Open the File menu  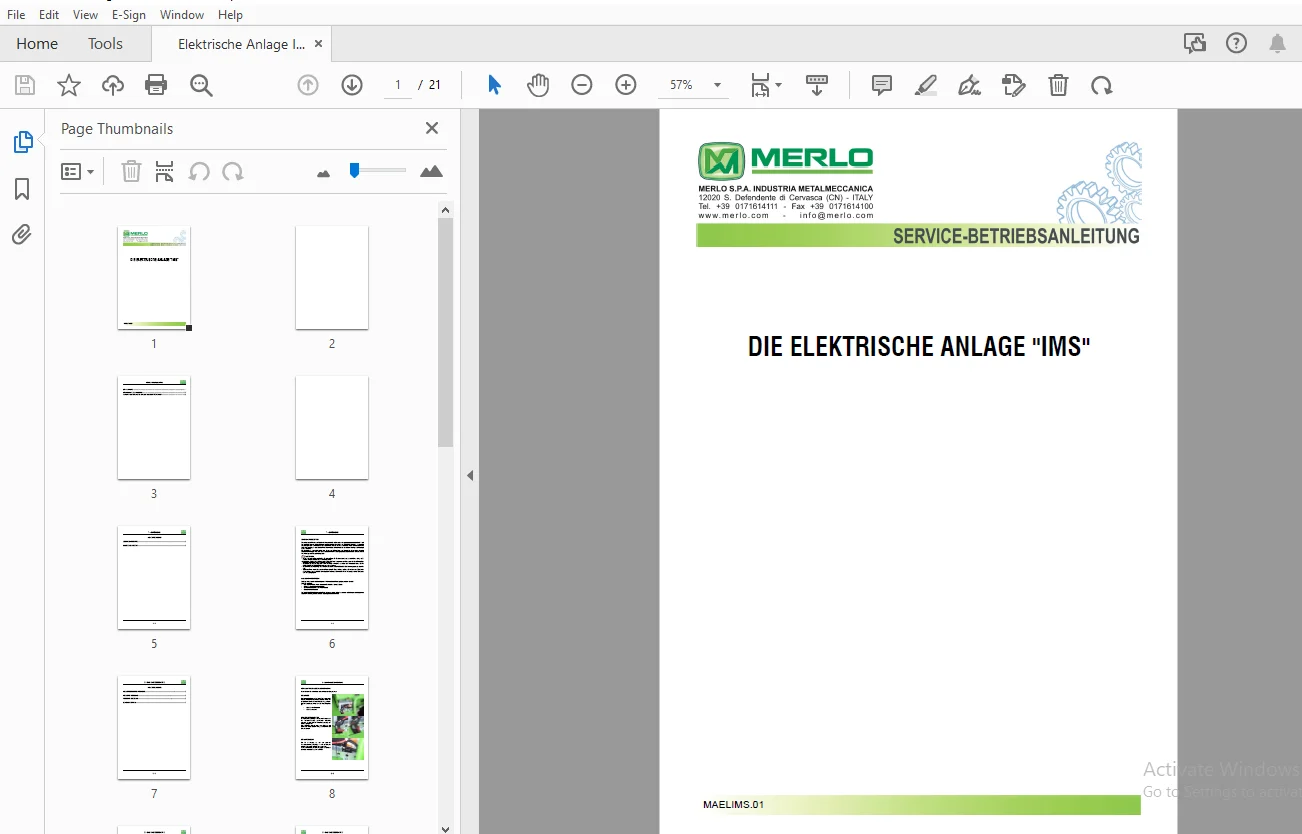click(x=16, y=14)
